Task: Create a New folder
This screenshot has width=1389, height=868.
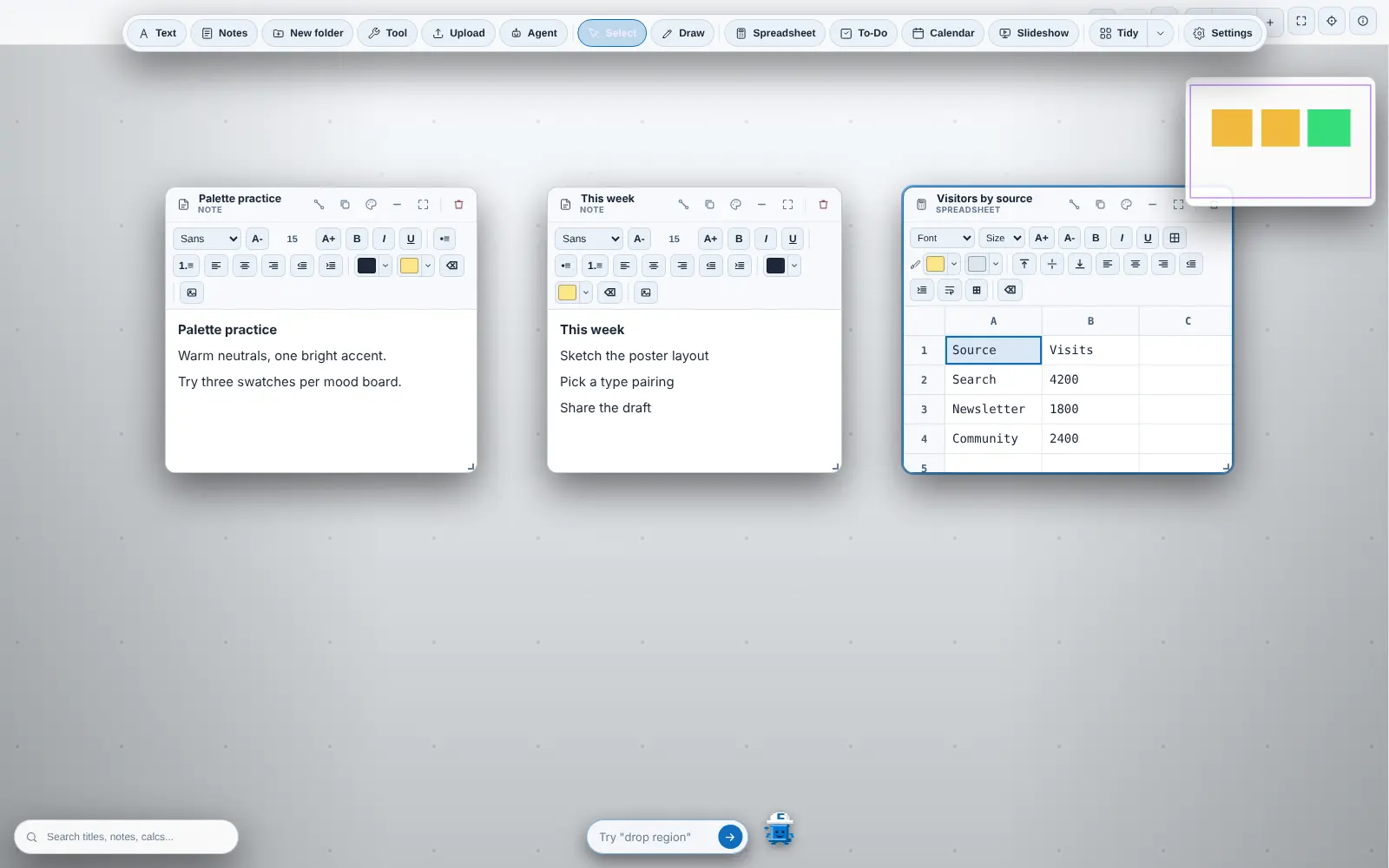Action: pyautogui.click(x=308, y=33)
